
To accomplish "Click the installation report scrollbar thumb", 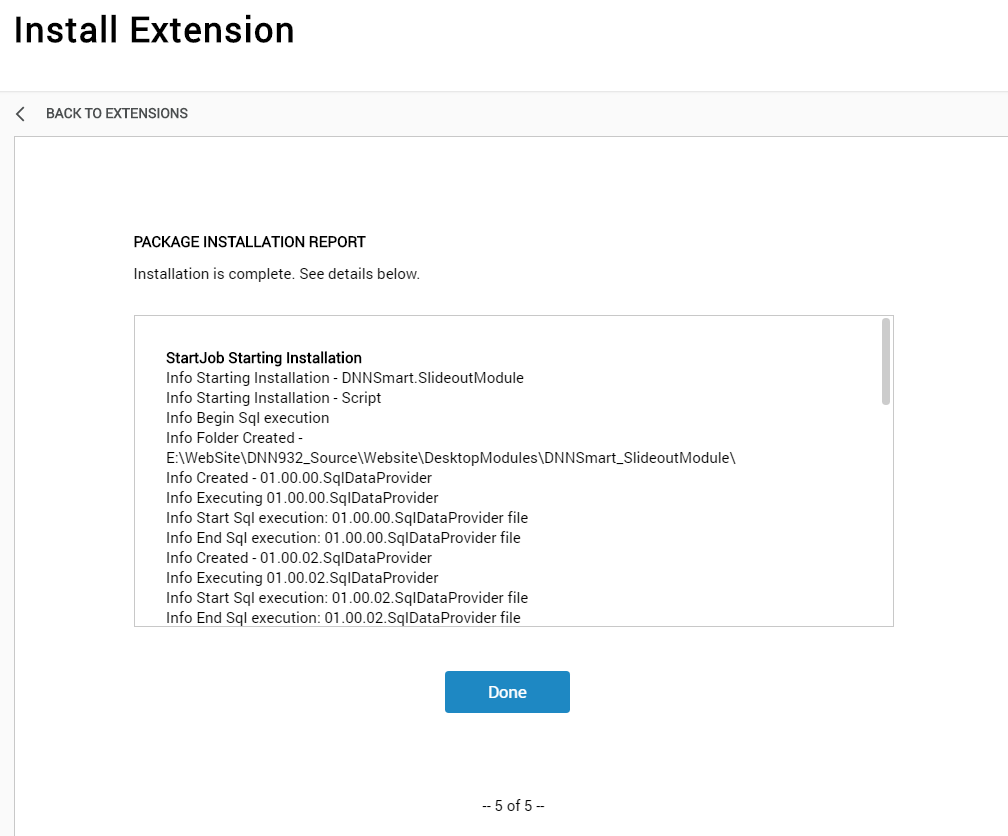I will 886,361.
